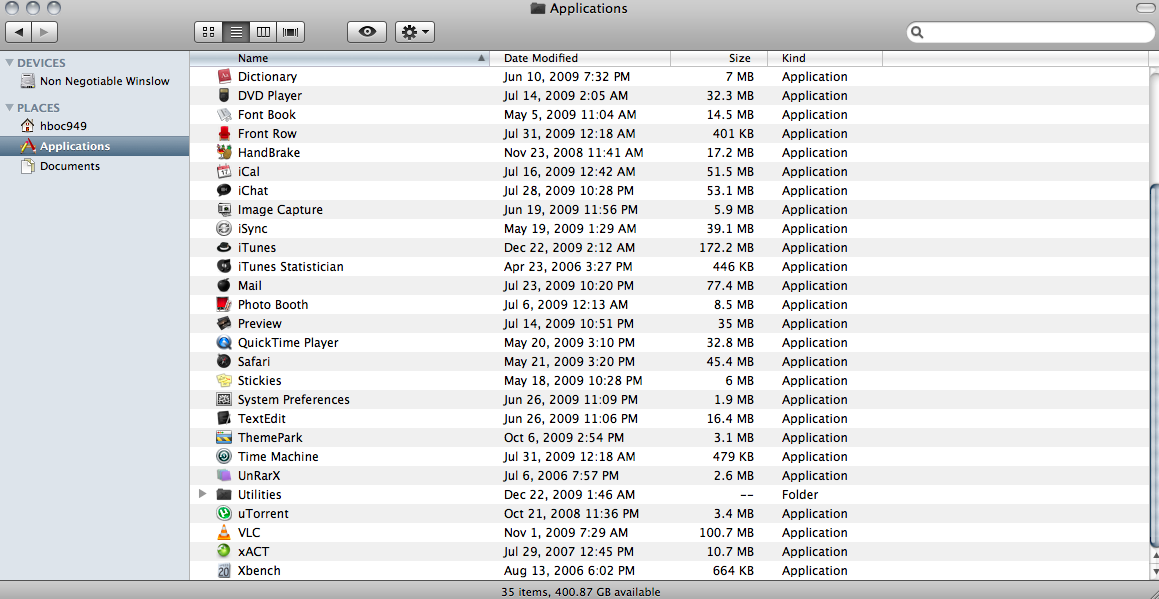
Task: Click the System Preferences icon
Action: coord(225,400)
